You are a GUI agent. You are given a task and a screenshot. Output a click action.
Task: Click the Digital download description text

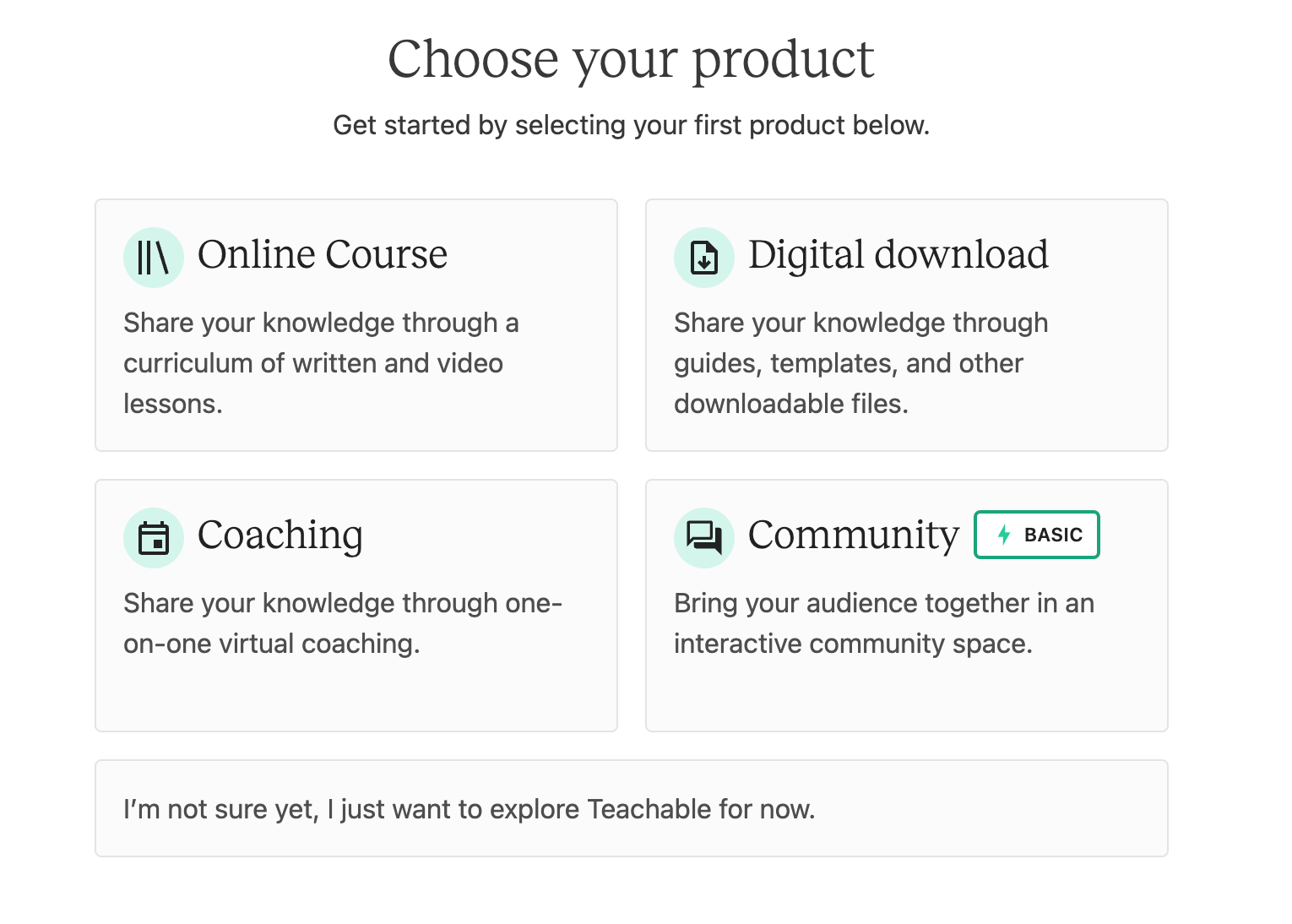pyautogui.click(x=861, y=363)
